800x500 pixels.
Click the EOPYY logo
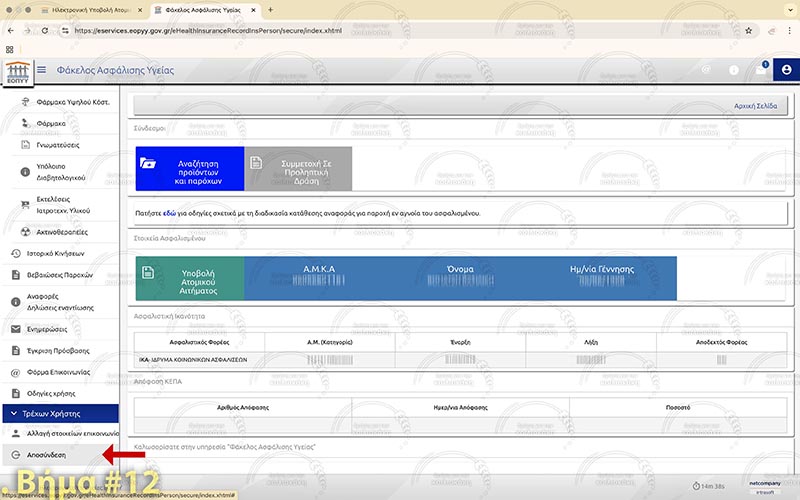[x=17, y=72]
